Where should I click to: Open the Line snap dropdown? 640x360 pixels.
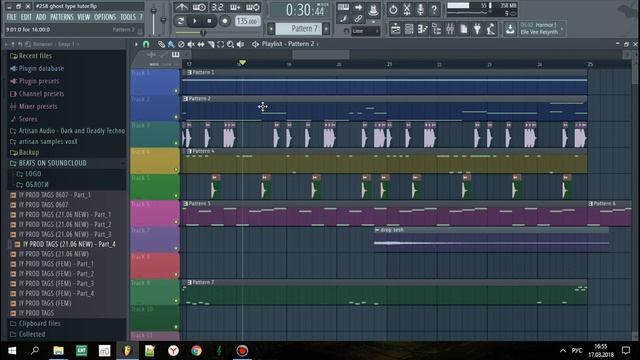click(x=366, y=31)
